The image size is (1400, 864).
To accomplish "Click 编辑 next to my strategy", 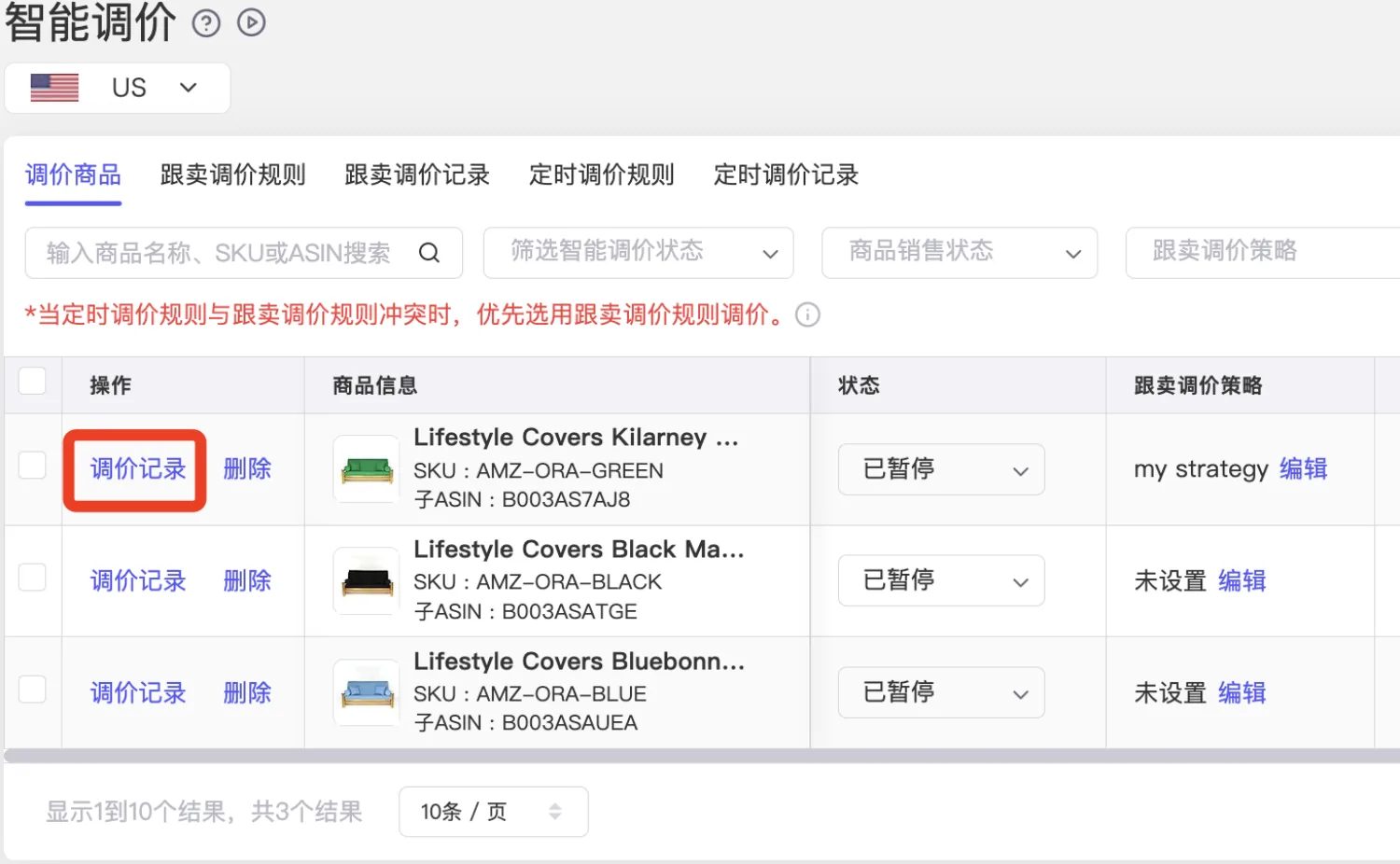I will pyautogui.click(x=1304, y=469).
